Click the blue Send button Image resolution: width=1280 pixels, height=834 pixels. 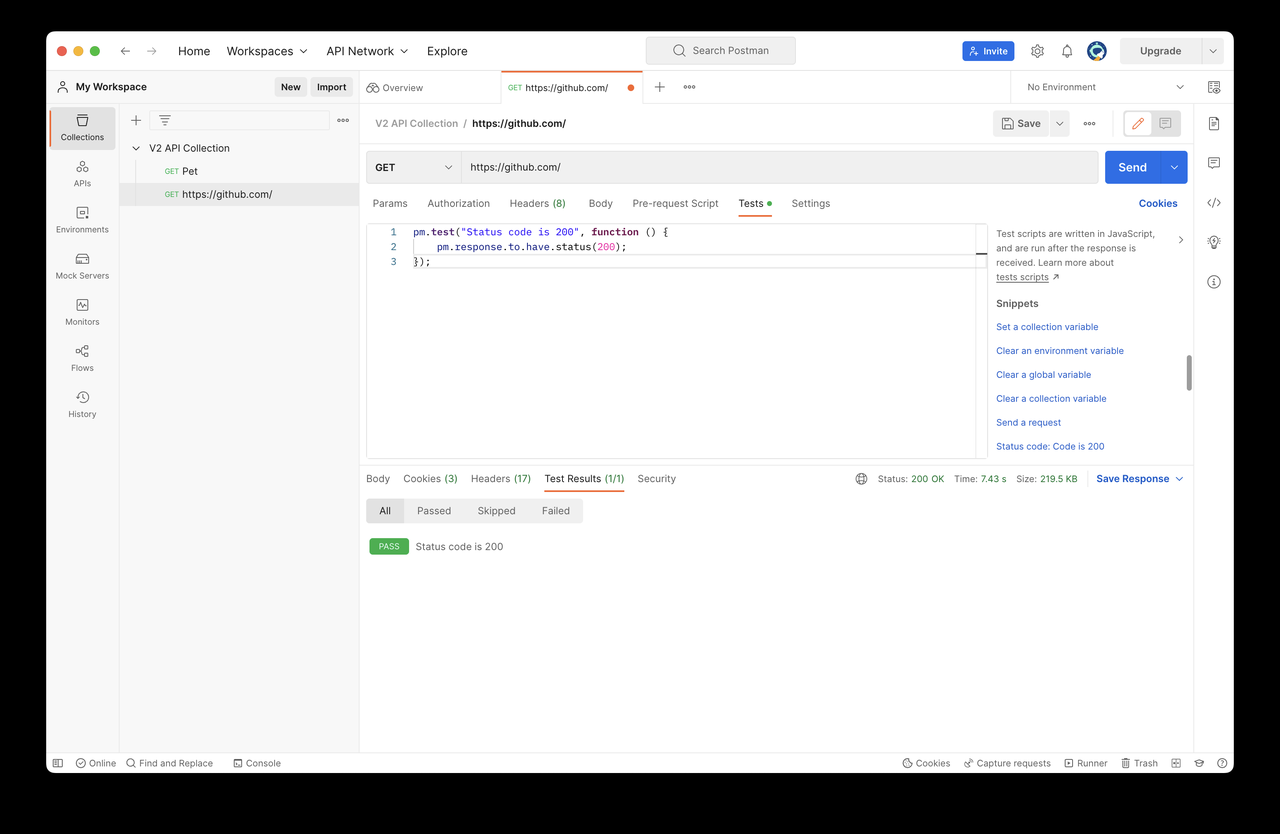click(1132, 168)
